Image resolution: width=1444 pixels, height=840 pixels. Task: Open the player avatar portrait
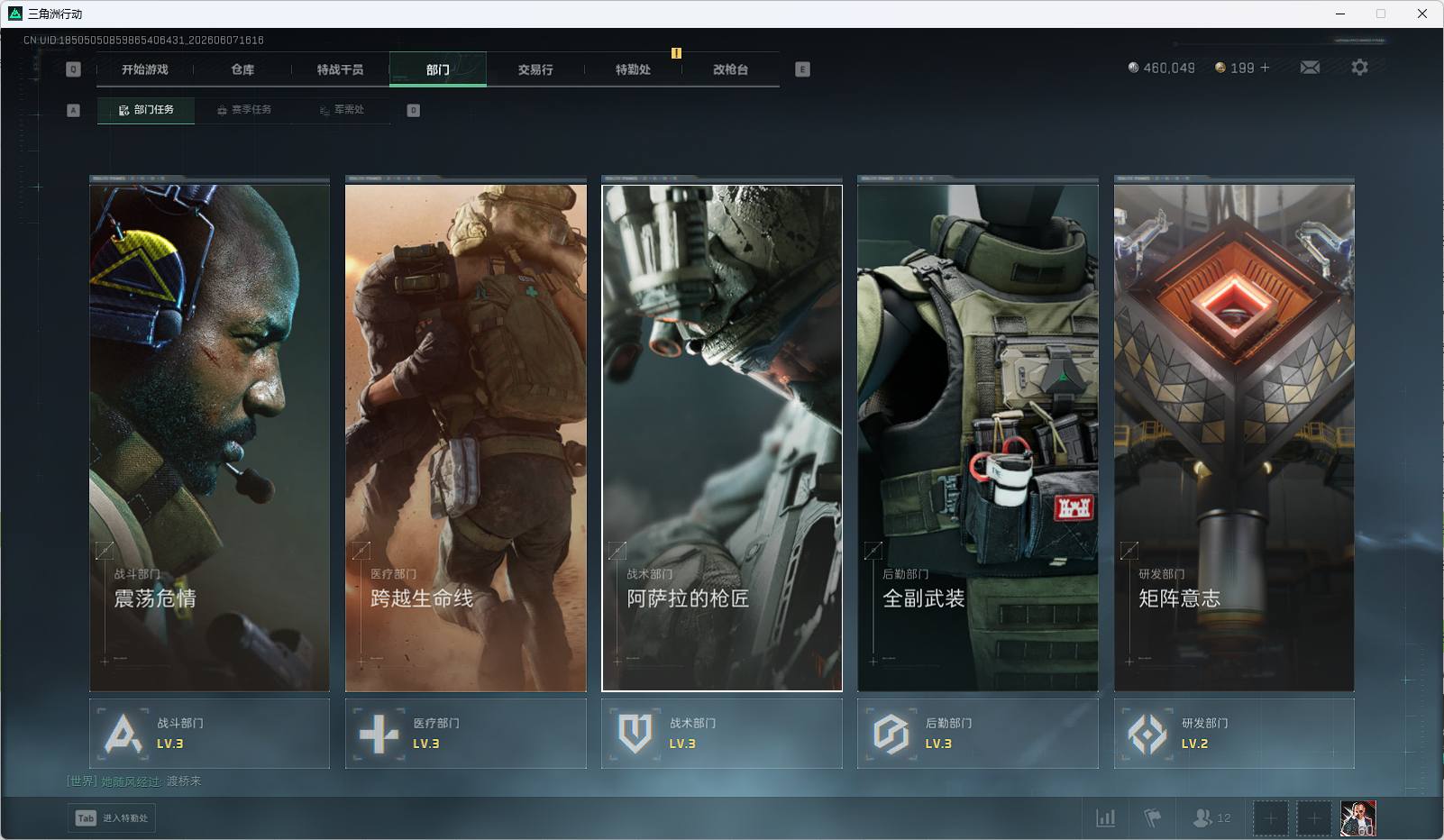click(1357, 818)
